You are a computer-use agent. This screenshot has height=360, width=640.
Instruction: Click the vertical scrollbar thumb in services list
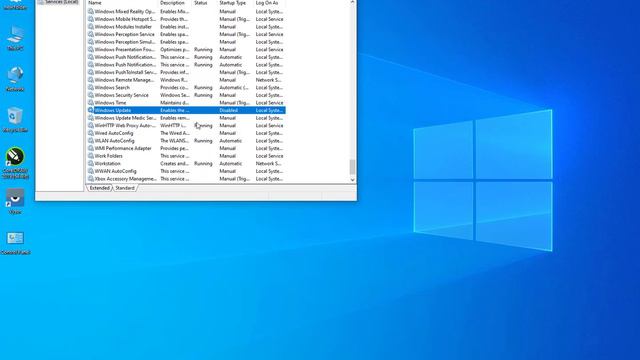click(352, 167)
